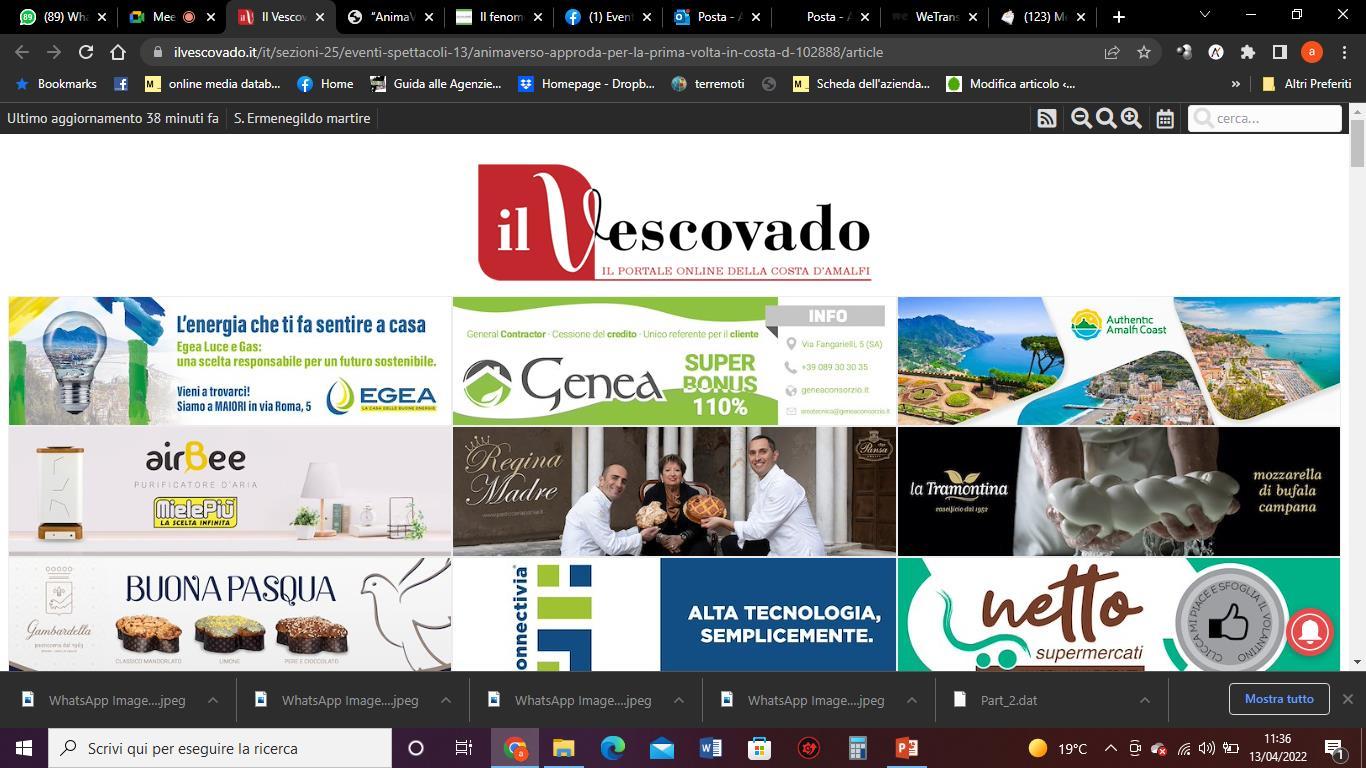Open the Genea Super Bonus 110% banner
1366x768 pixels.
tap(674, 361)
